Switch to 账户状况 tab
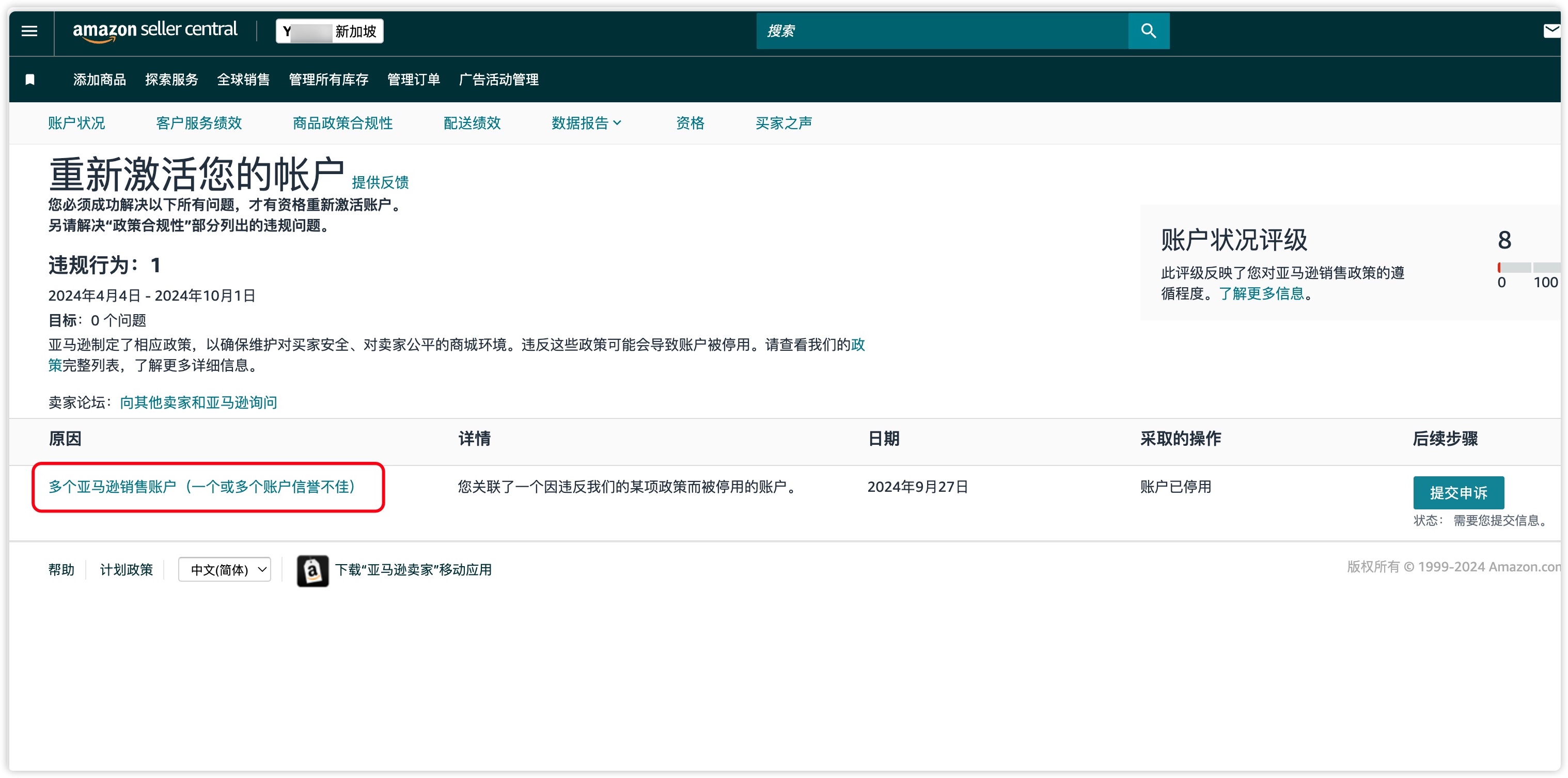 [76, 123]
